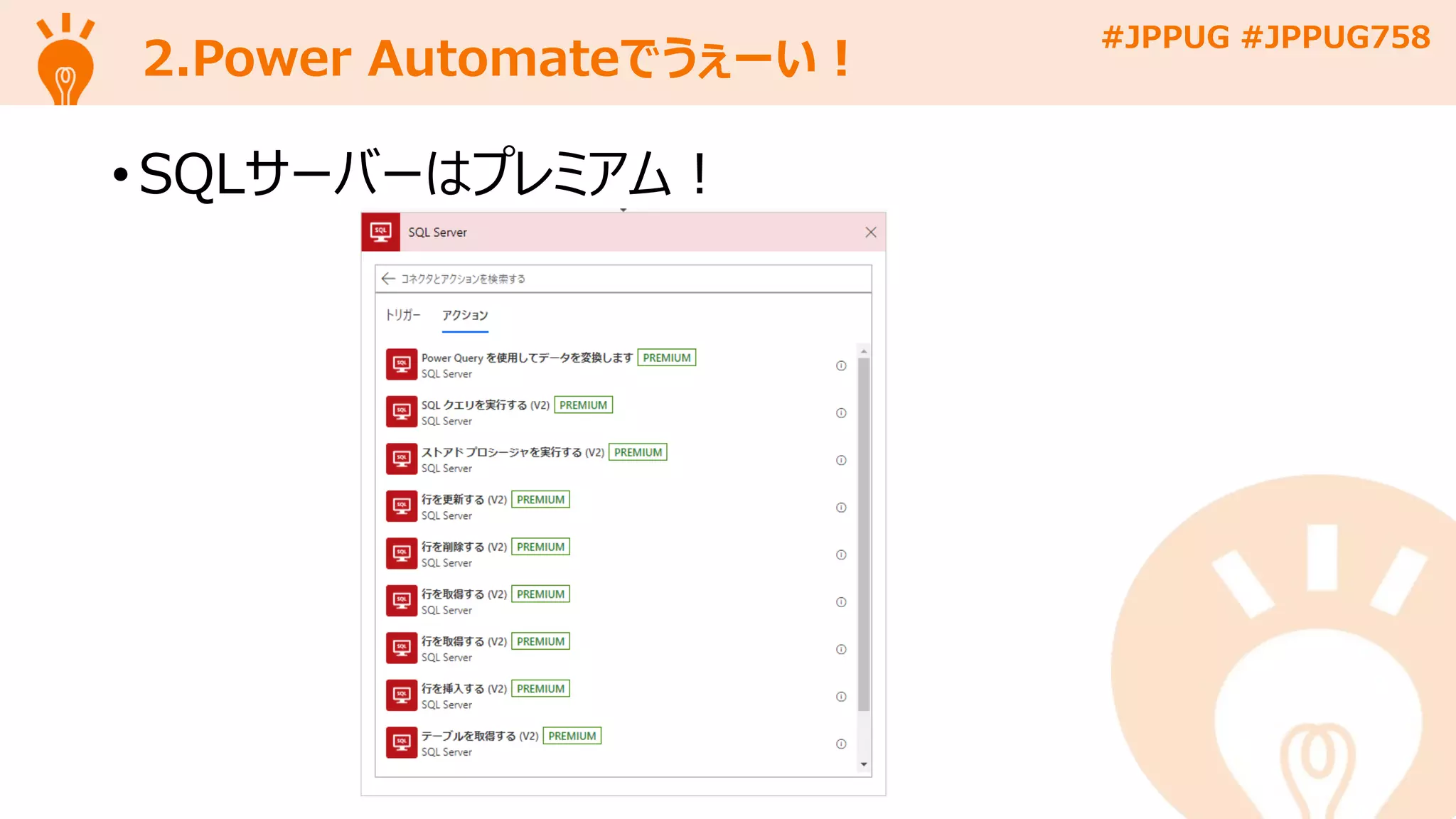Show info for テーブルを取得する (V2) action
The image size is (1456, 819).
[x=841, y=744]
